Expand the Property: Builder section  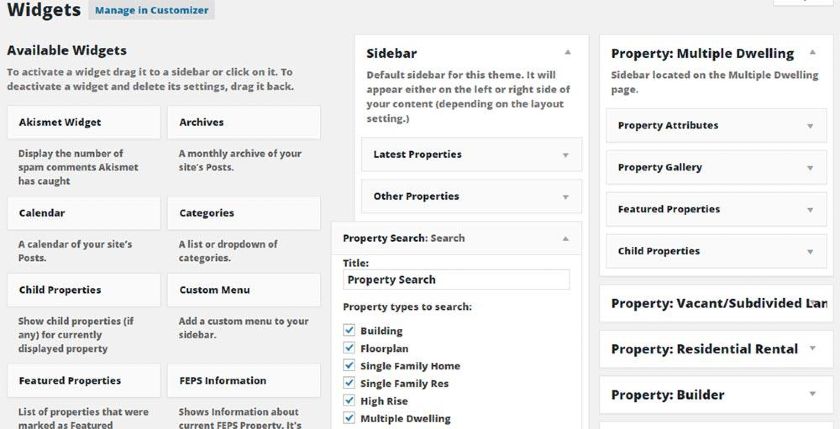tap(812, 394)
